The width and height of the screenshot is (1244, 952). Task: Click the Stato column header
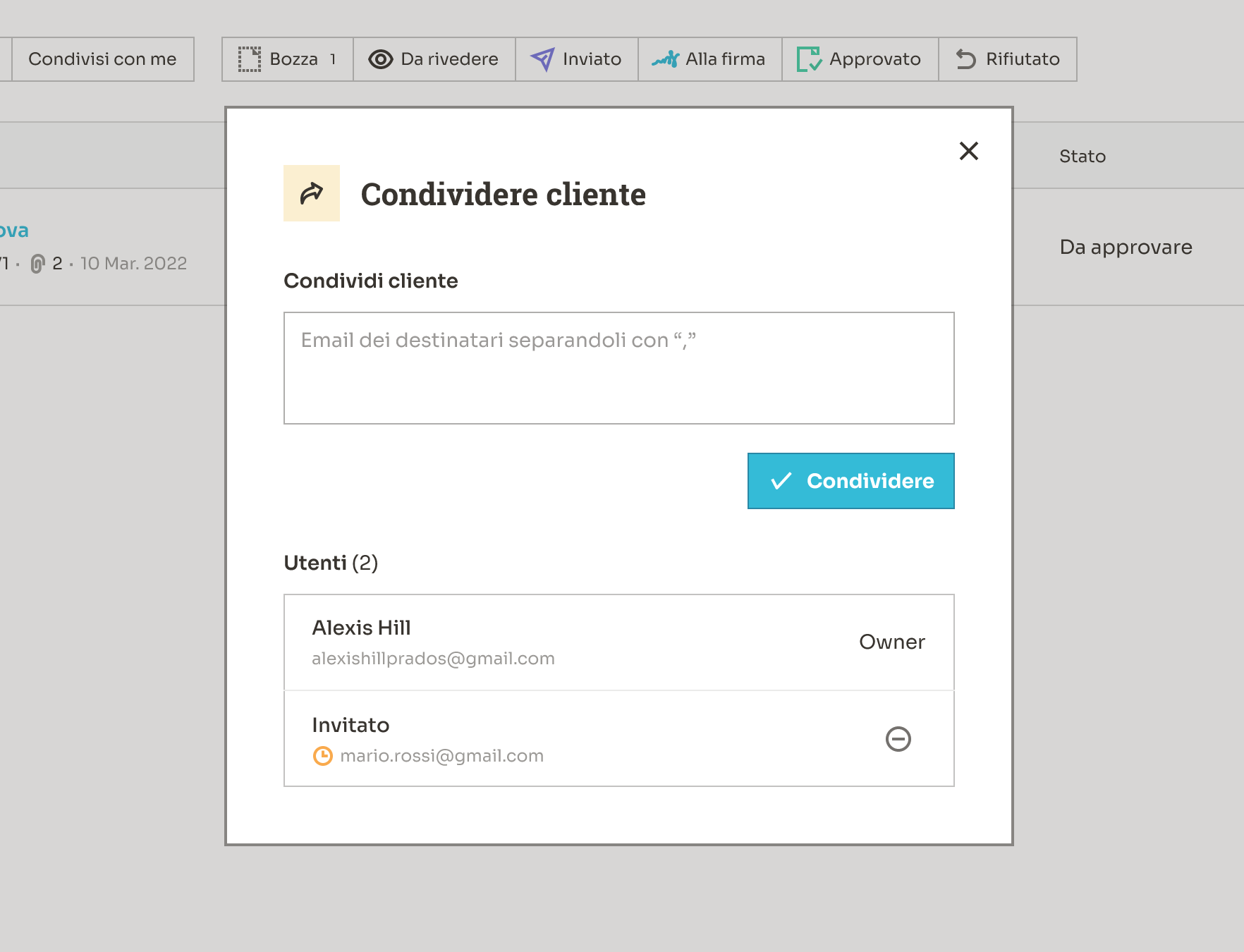click(x=1082, y=157)
